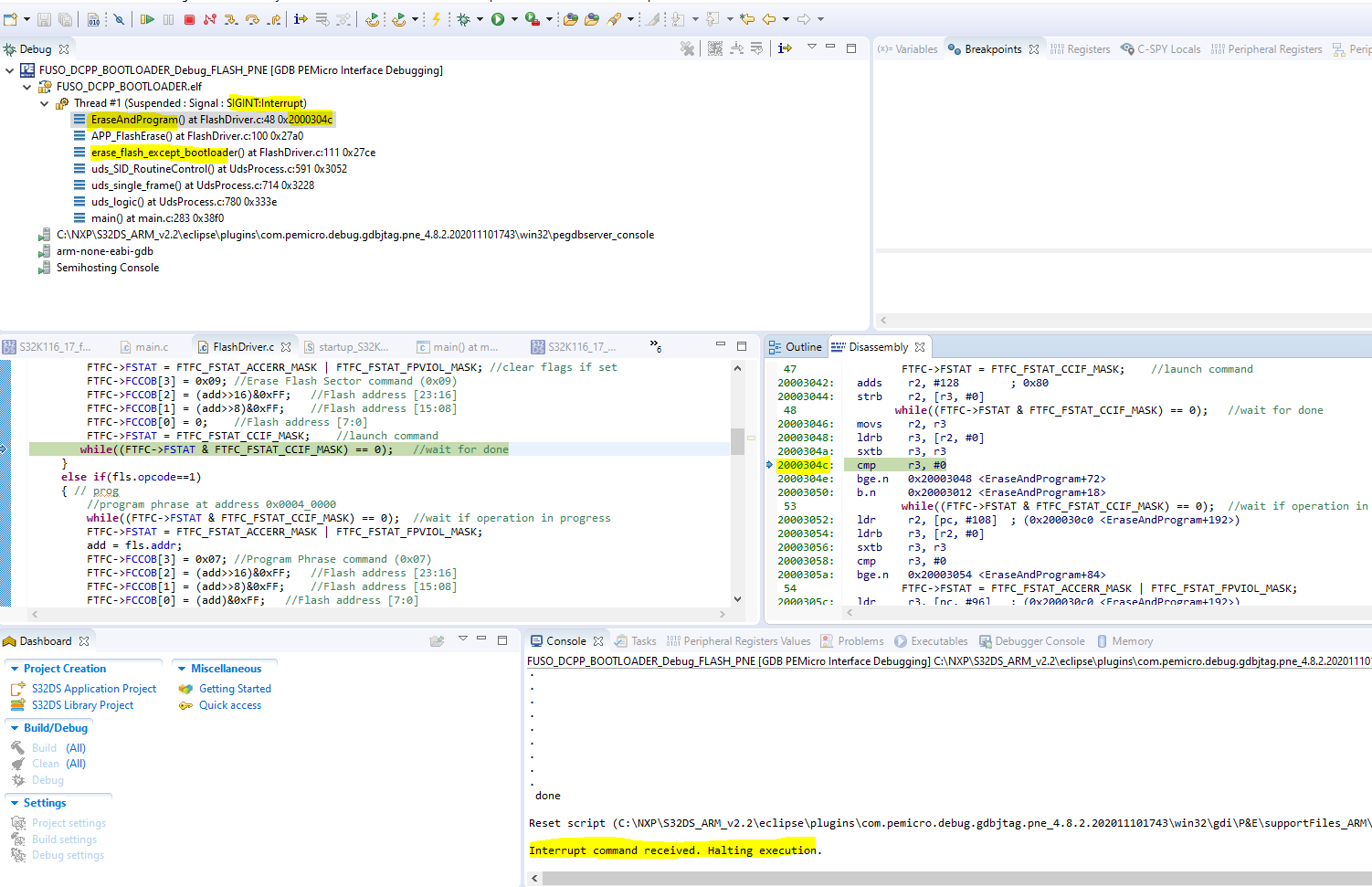
Task: Open the Peripheral Registers Values tab
Action: [745, 641]
